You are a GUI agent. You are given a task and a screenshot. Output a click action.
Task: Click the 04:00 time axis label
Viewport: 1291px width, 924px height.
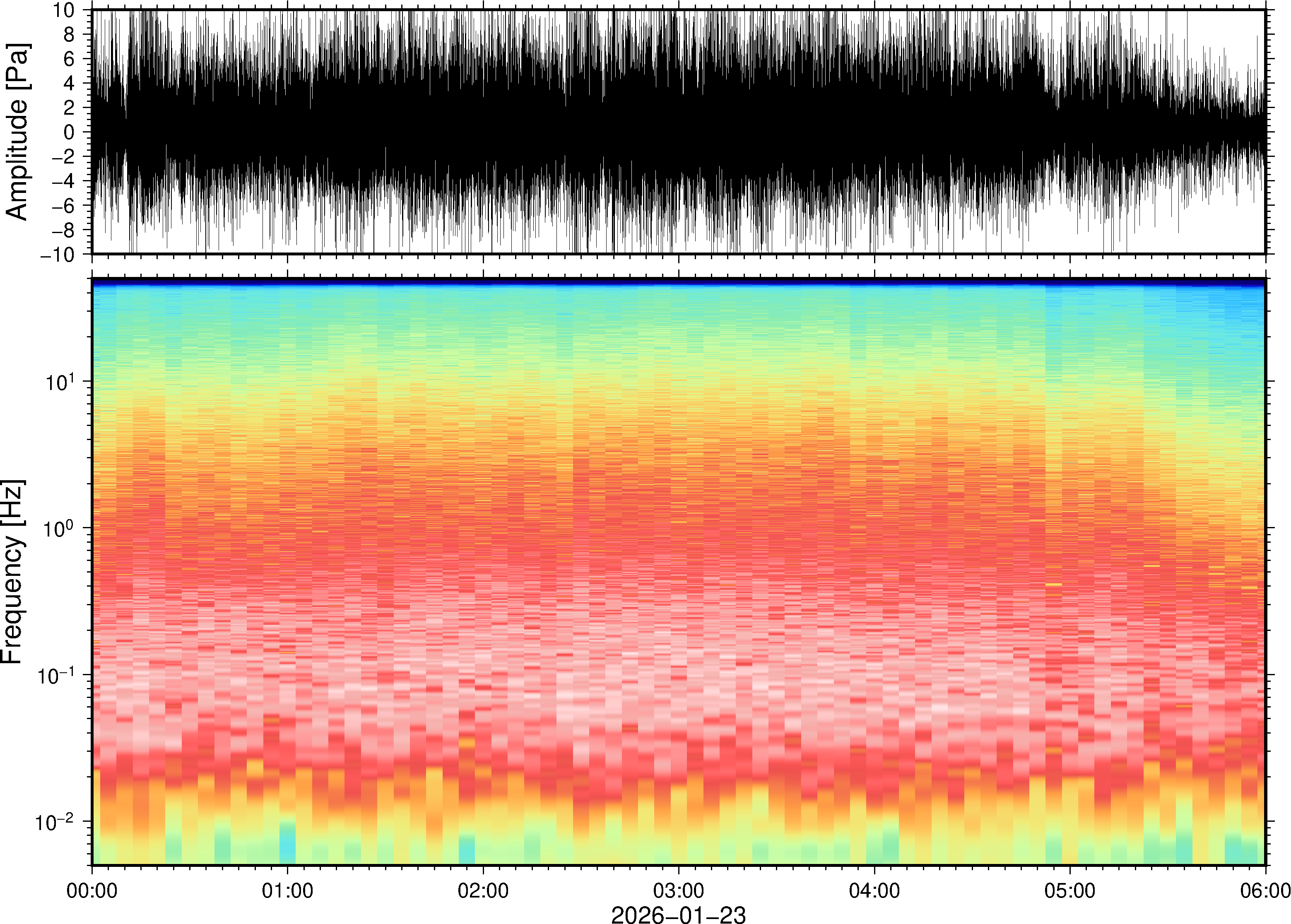(874, 890)
